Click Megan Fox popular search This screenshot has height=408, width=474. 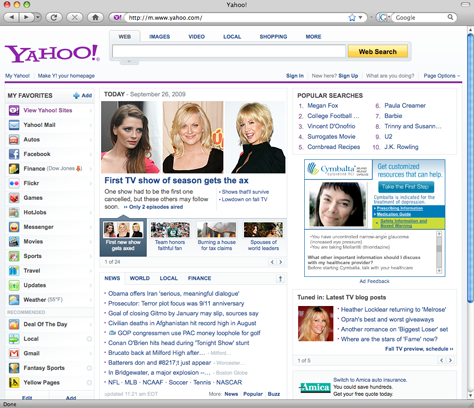323,106
